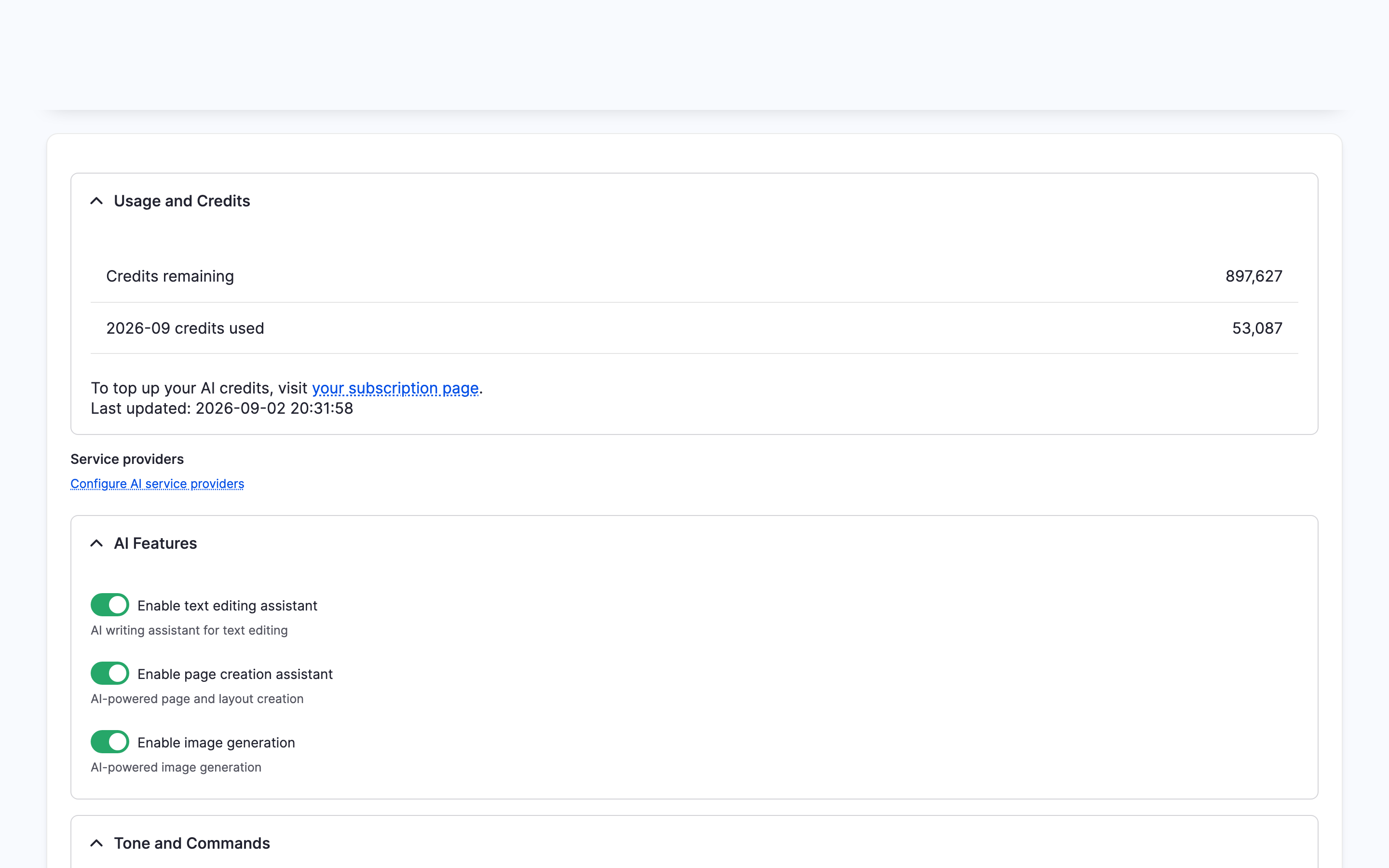Click the Enable page creation assistant label
The height and width of the screenshot is (868, 1389).
point(235,674)
